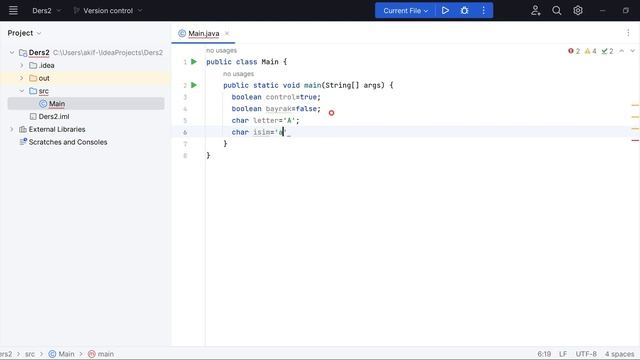640x360 pixels.
Task: Place cursor on 'boolean bayrak=false;' line
Action: [276, 109]
